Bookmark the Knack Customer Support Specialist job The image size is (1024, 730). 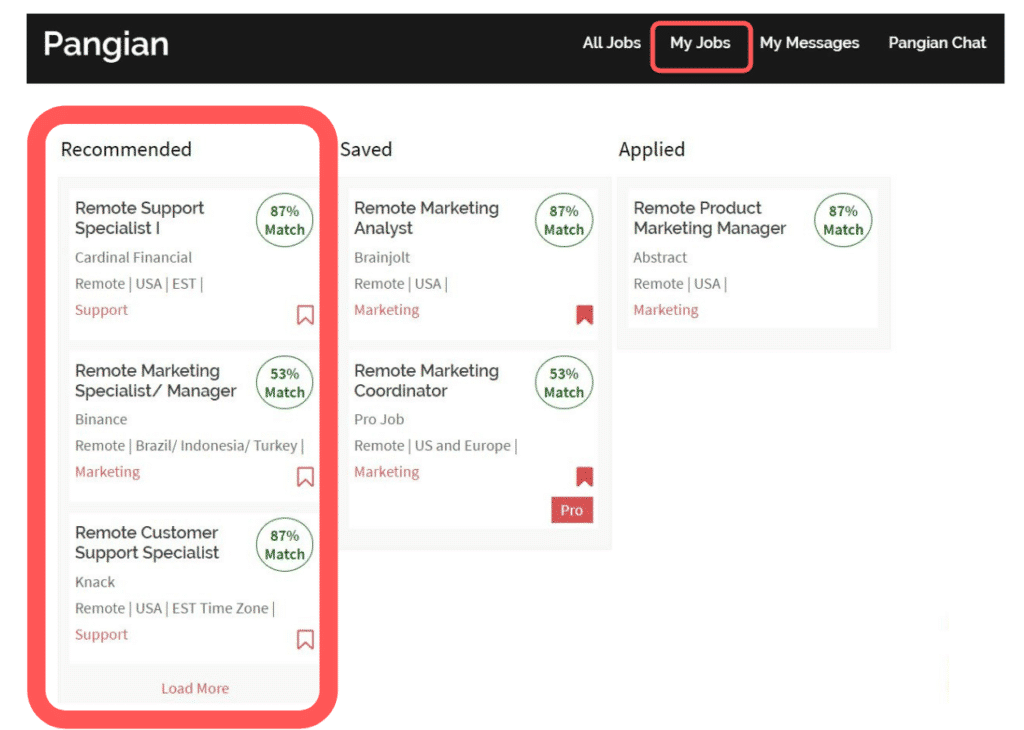(x=305, y=639)
